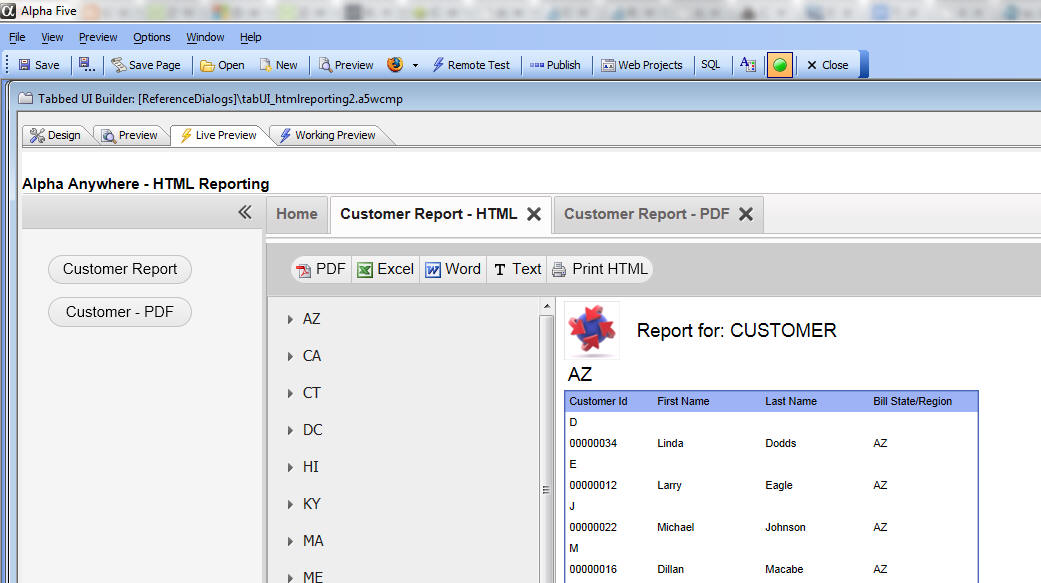Open the Home tab
1041x583 pixels.
coord(297,214)
